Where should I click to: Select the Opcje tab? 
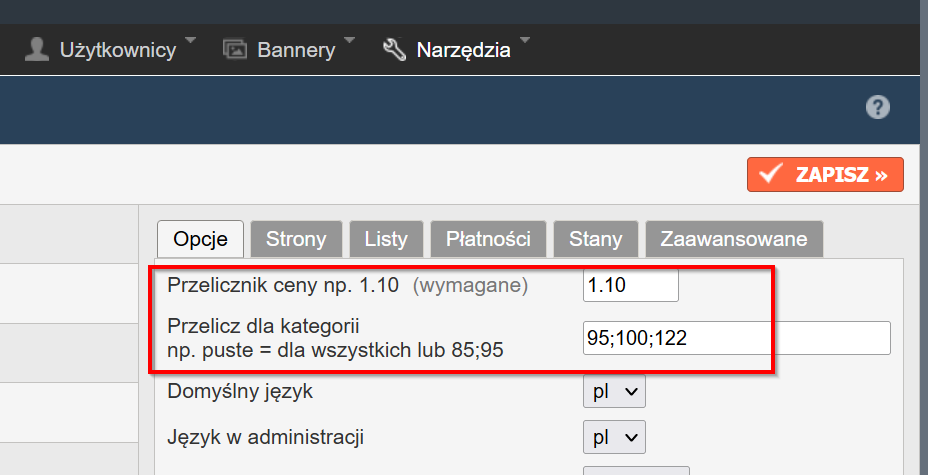coord(200,239)
